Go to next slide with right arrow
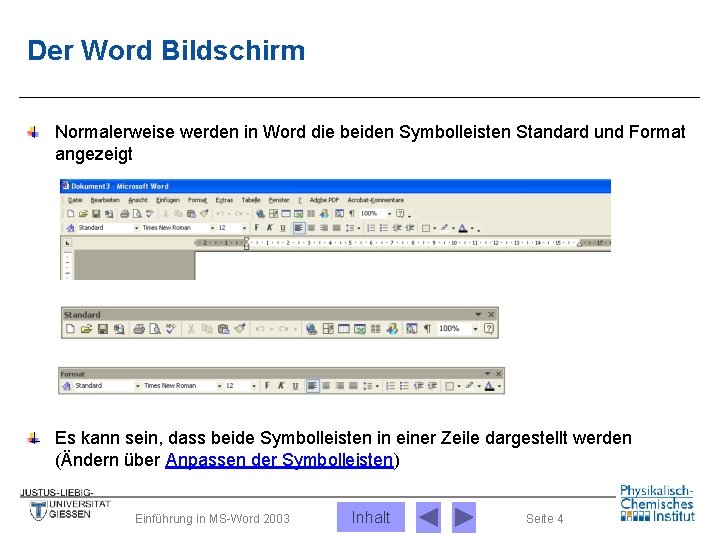The image size is (720, 540). [x=464, y=518]
